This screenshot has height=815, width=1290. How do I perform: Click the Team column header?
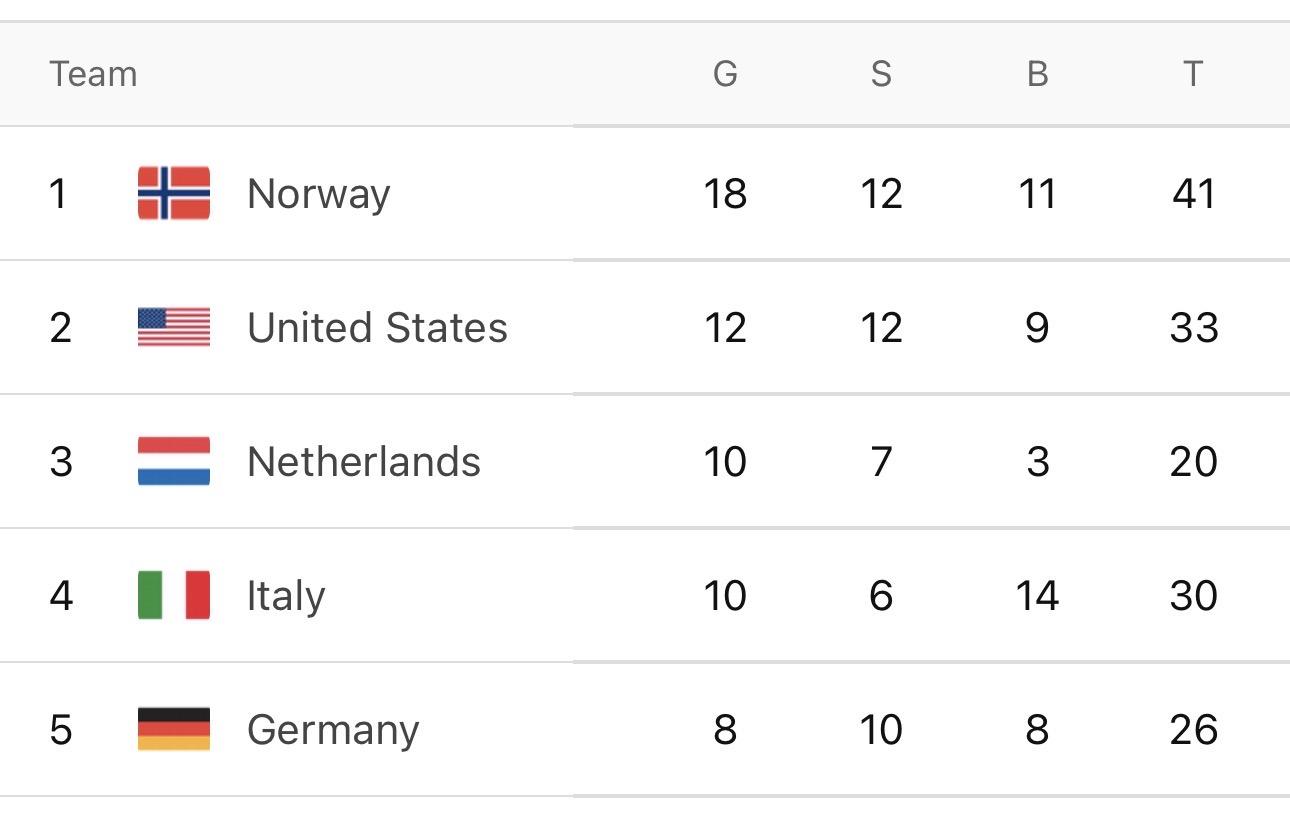point(93,74)
